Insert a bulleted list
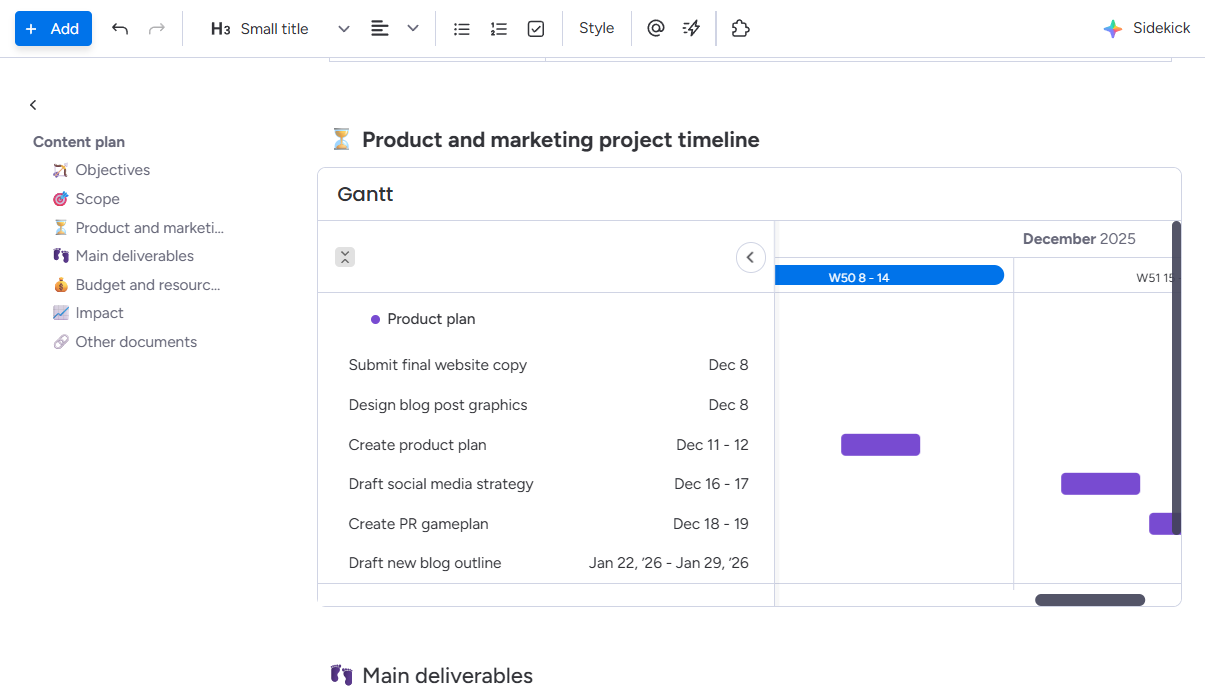 (461, 29)
